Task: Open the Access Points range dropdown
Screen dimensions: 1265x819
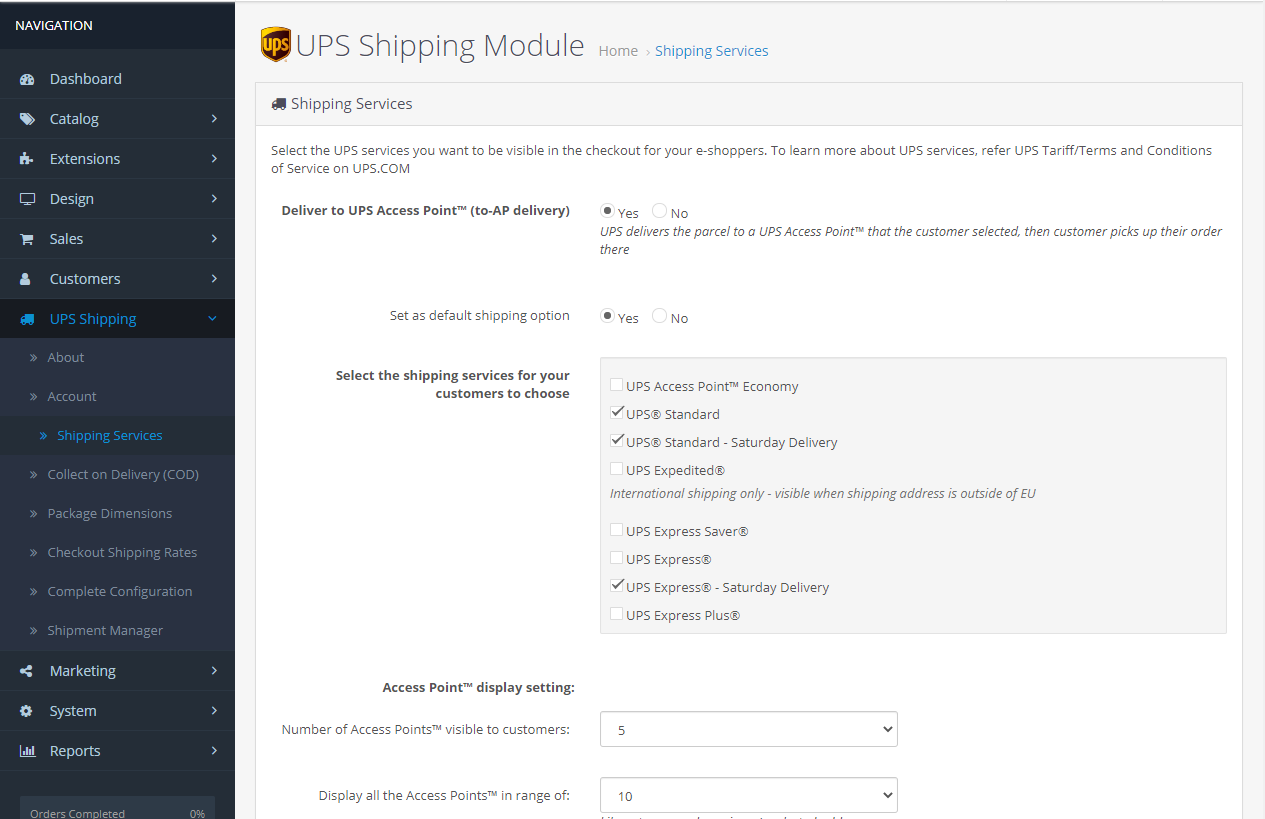Action: point(749,795)
